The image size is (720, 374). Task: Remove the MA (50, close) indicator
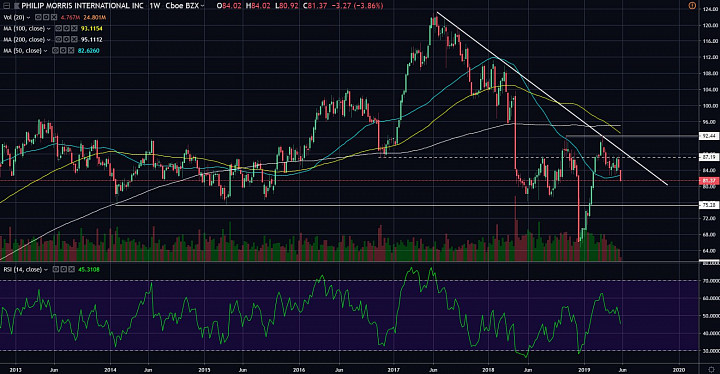[x=71, y=51]
